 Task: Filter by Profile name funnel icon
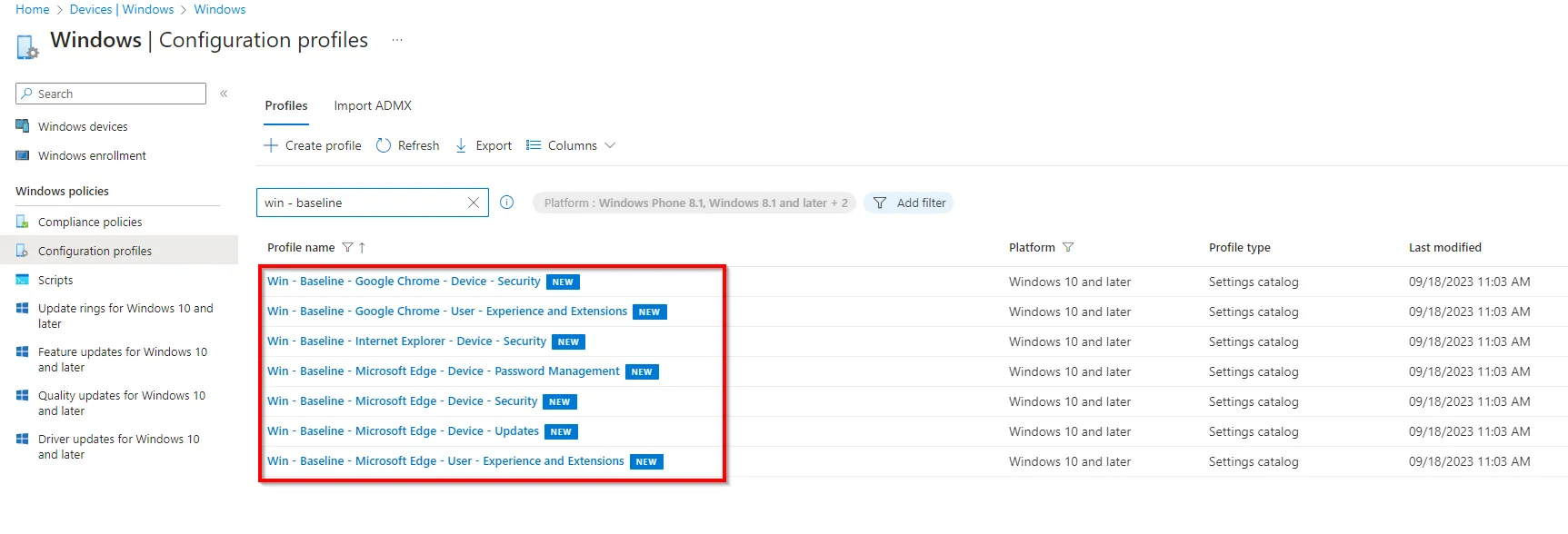347,247
